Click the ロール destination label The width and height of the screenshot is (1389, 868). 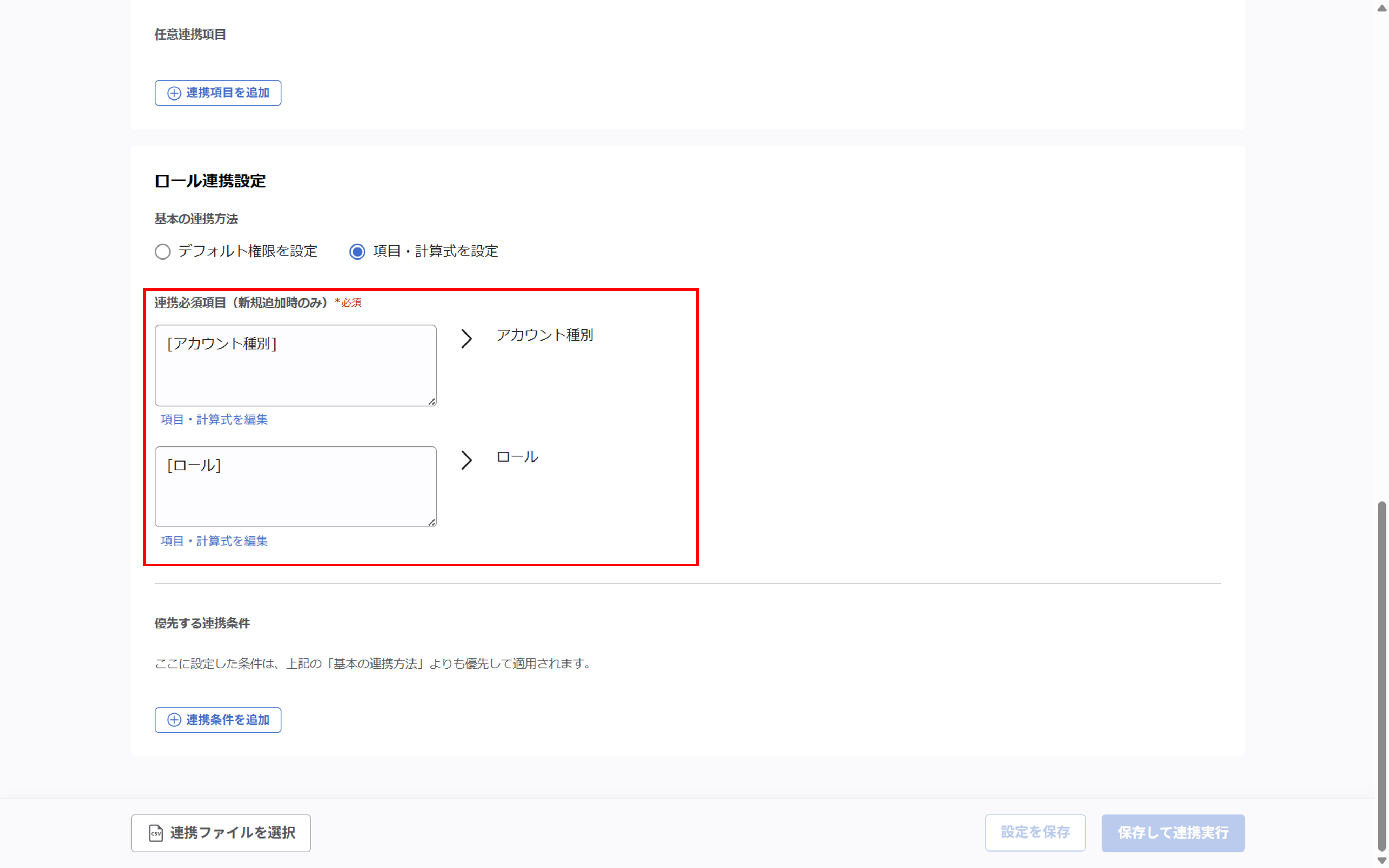pyautogui.click(x=517, y=457)
